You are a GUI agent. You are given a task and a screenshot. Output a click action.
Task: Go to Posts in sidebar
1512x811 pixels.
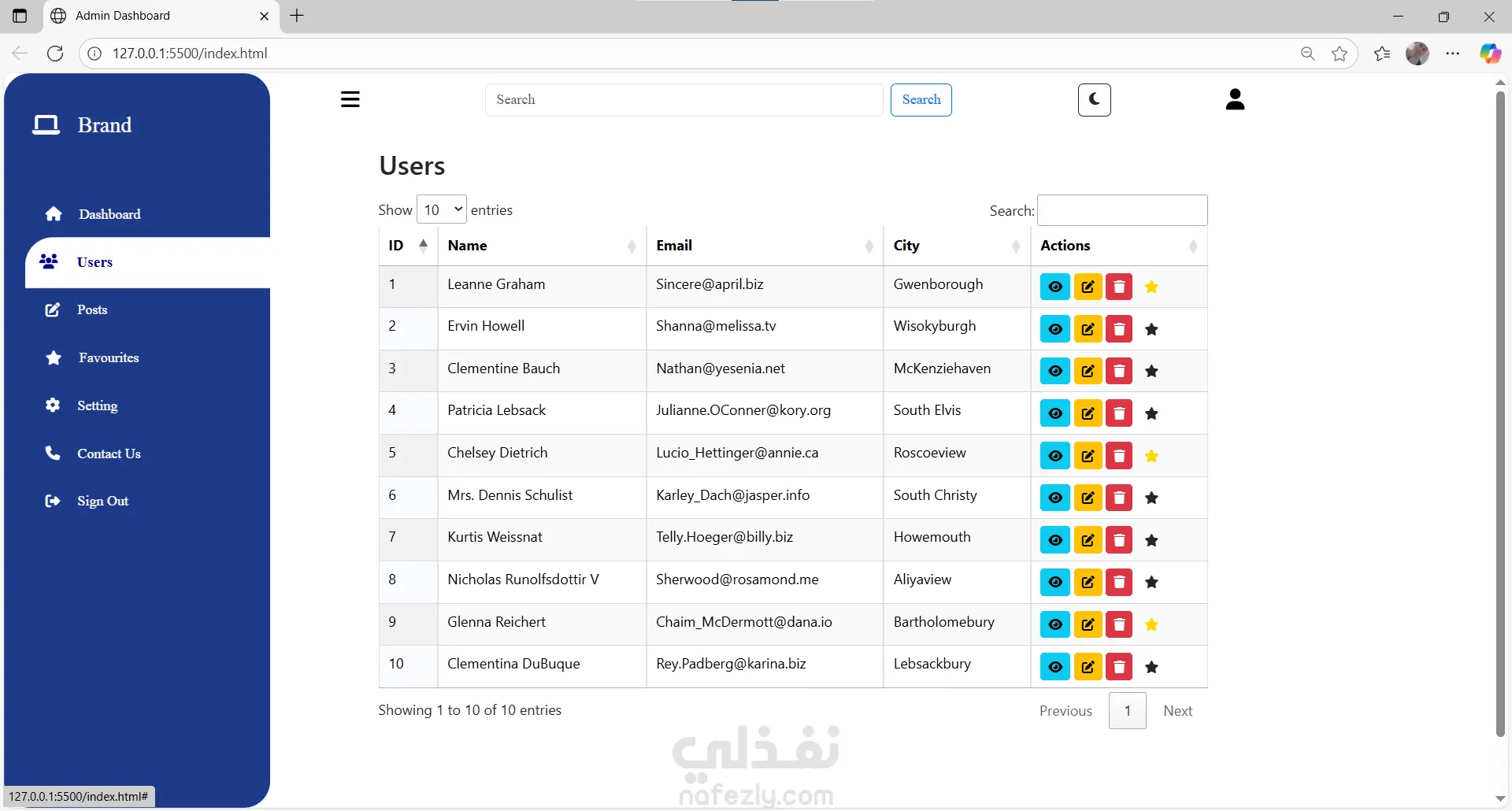(x=92, y=310)
